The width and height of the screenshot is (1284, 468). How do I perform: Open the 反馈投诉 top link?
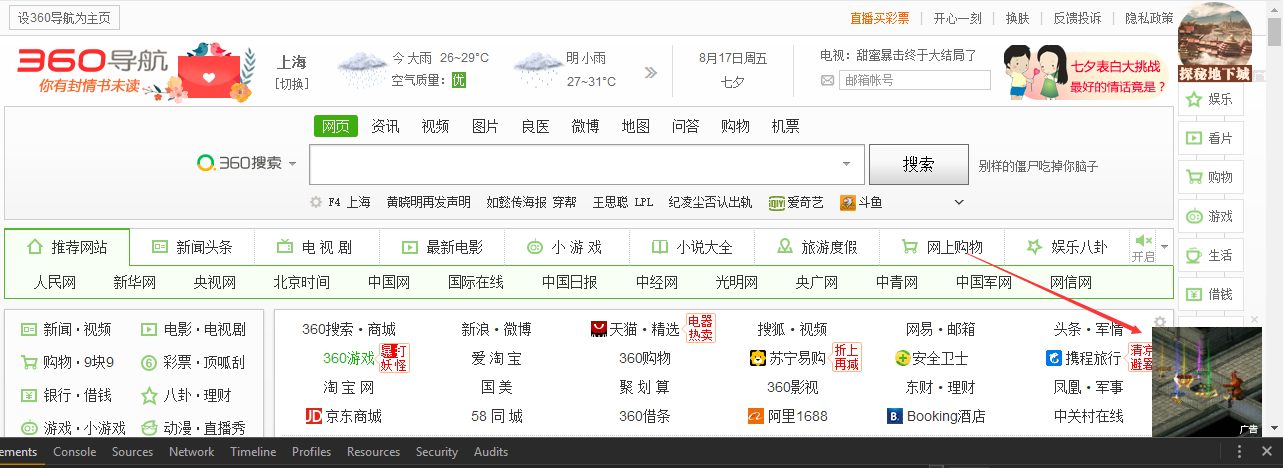click(1077, 18)
